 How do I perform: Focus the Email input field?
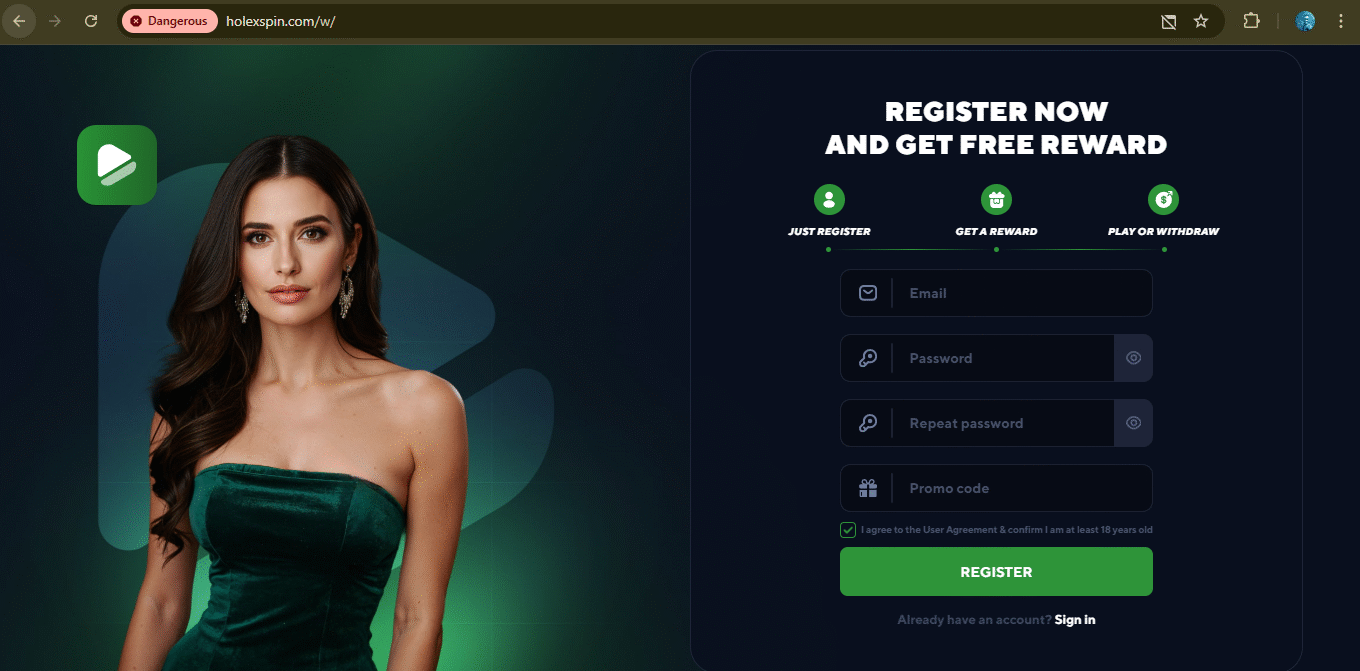click(x=996, y=293)
